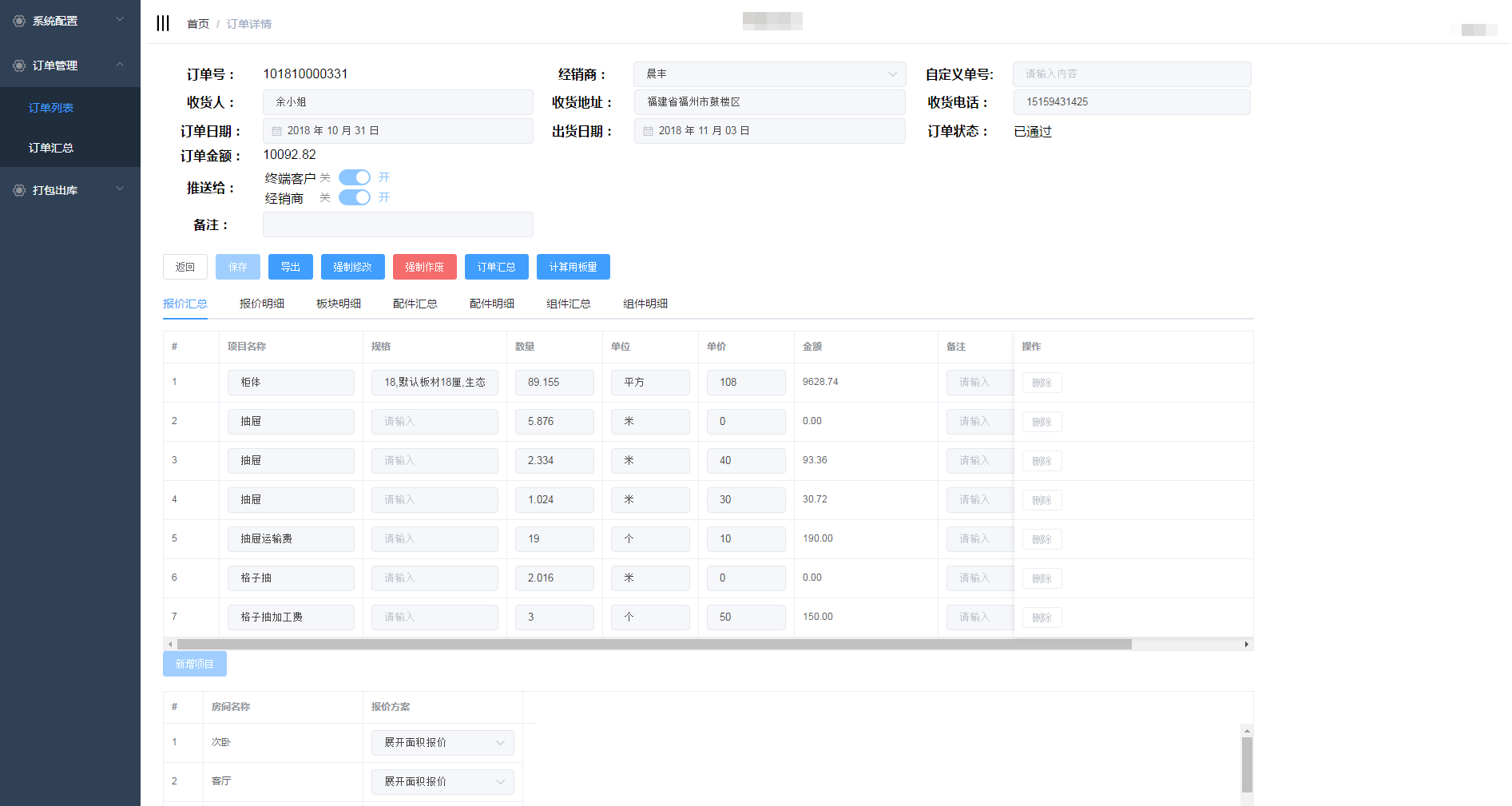Switch to the 板块明细 tab
This screenshot has width=1512, height=806.
pyautogui.click(x=338, y=304)
